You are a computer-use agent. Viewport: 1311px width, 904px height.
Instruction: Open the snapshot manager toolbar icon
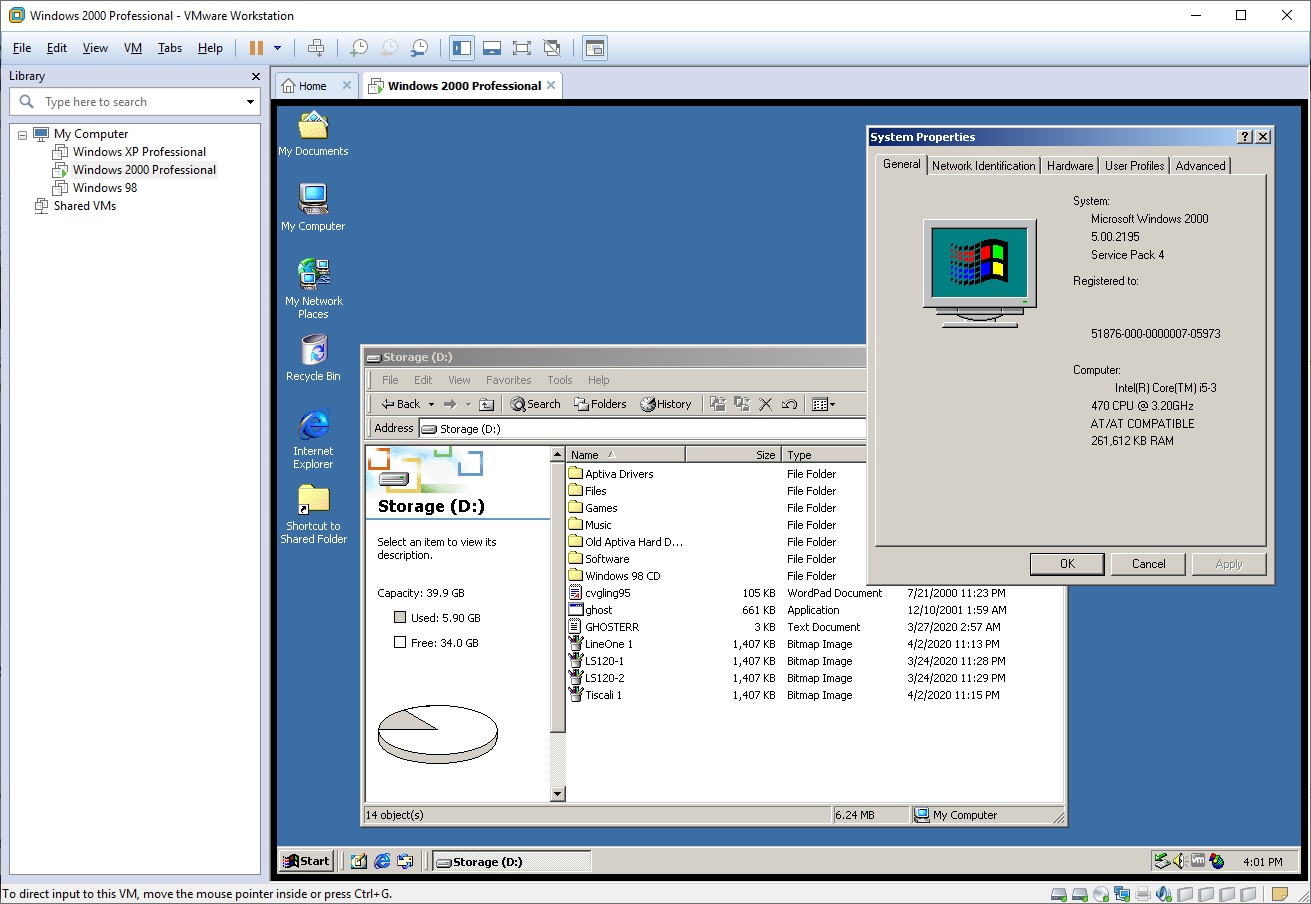421,48
